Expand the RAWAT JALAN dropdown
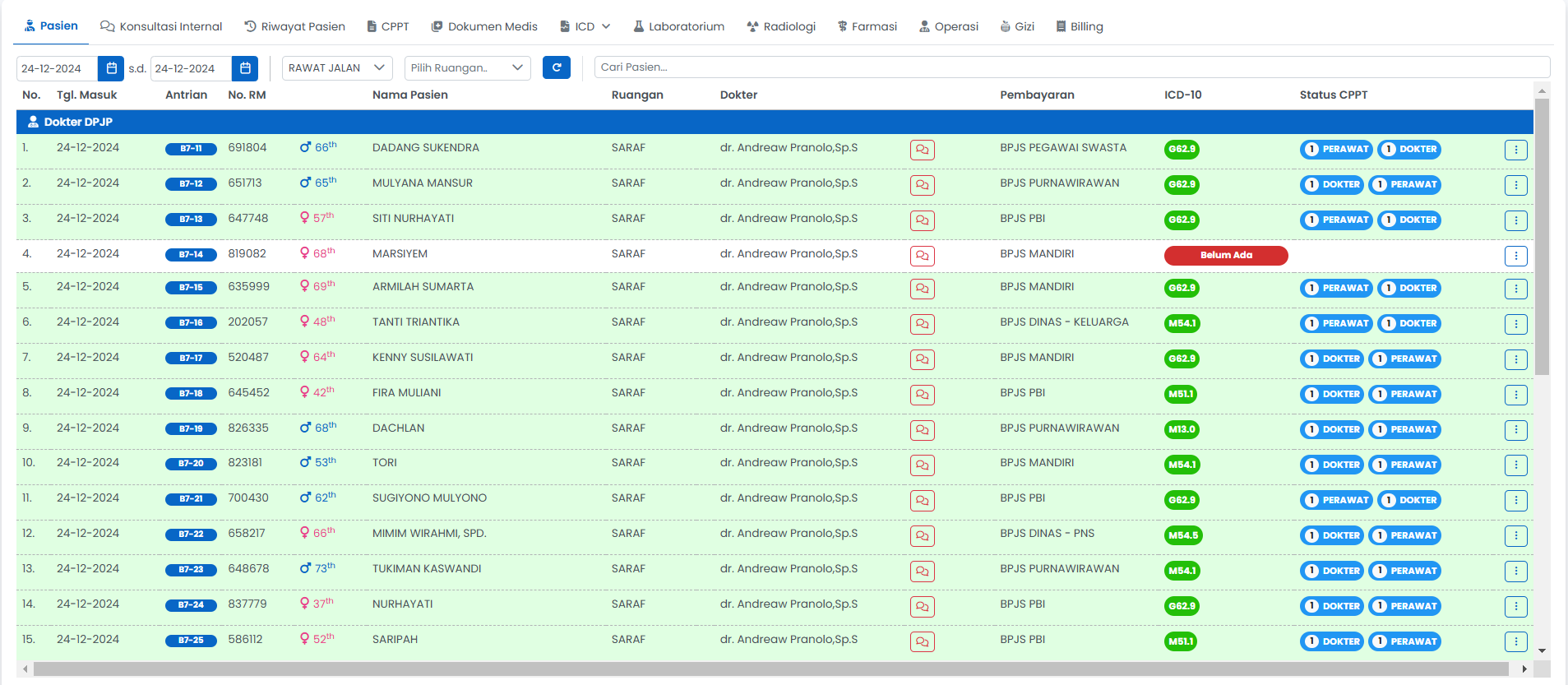 [337, 67]
